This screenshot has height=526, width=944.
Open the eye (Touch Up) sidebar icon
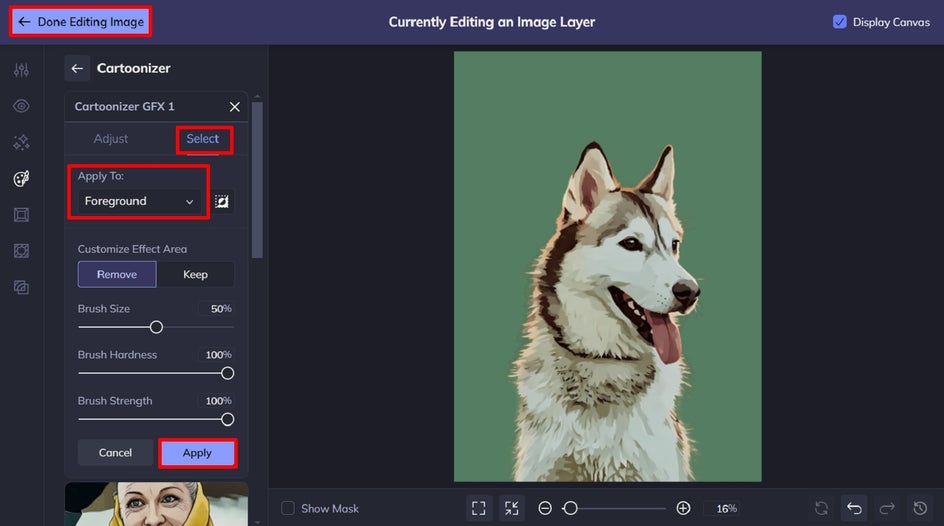pos(21,107)
